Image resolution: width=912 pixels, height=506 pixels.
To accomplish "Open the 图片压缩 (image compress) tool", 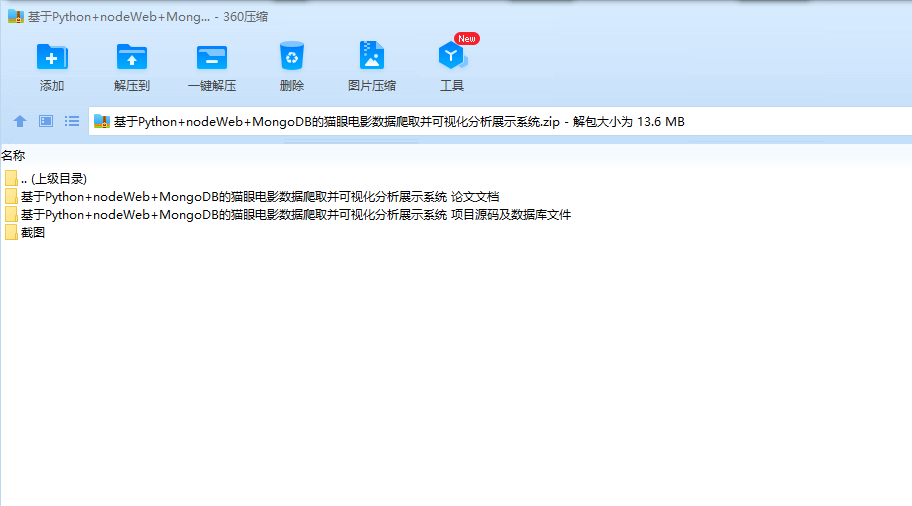I will point(372,56).
